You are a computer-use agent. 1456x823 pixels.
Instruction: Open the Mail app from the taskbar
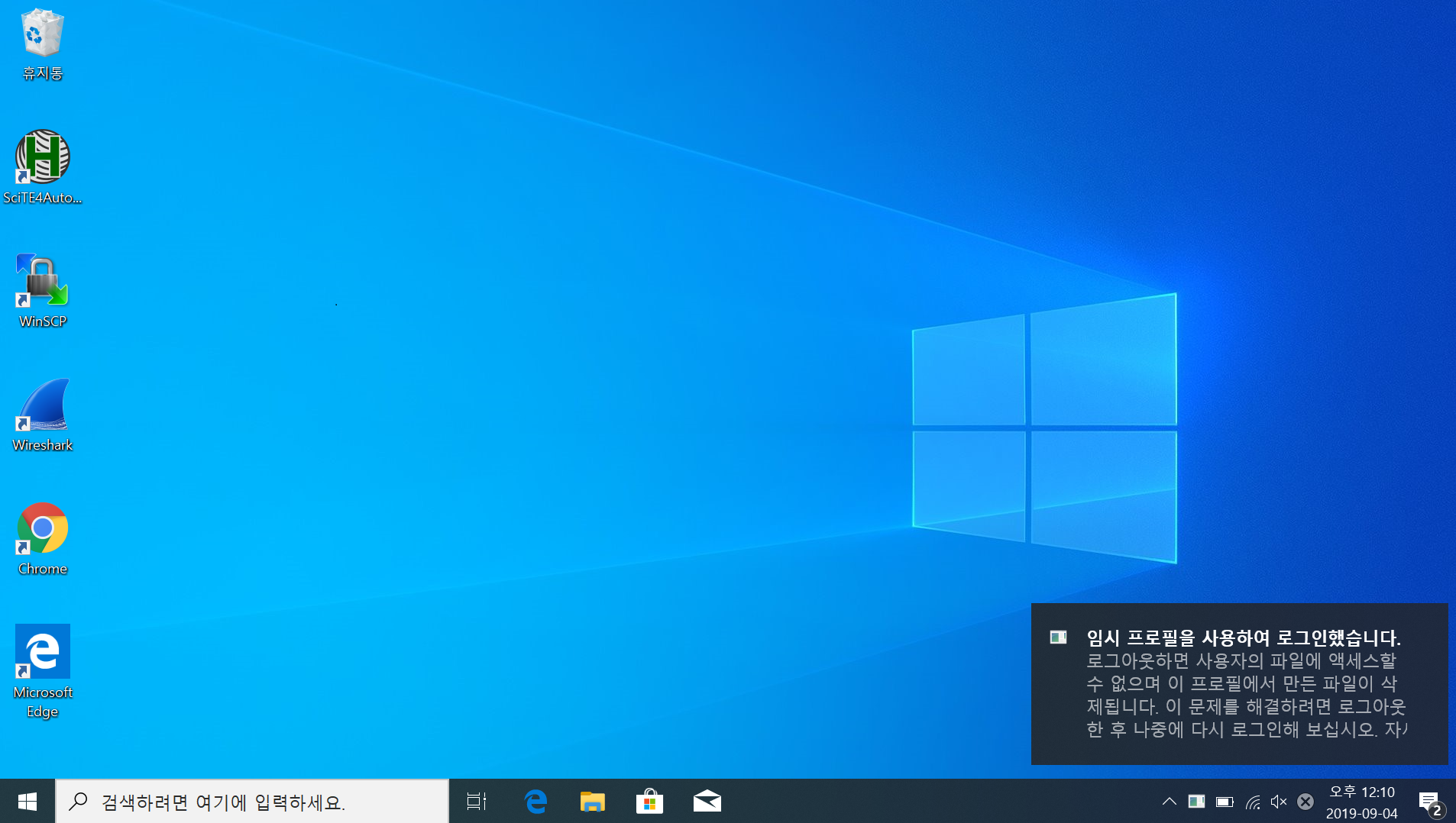[707, 802]
